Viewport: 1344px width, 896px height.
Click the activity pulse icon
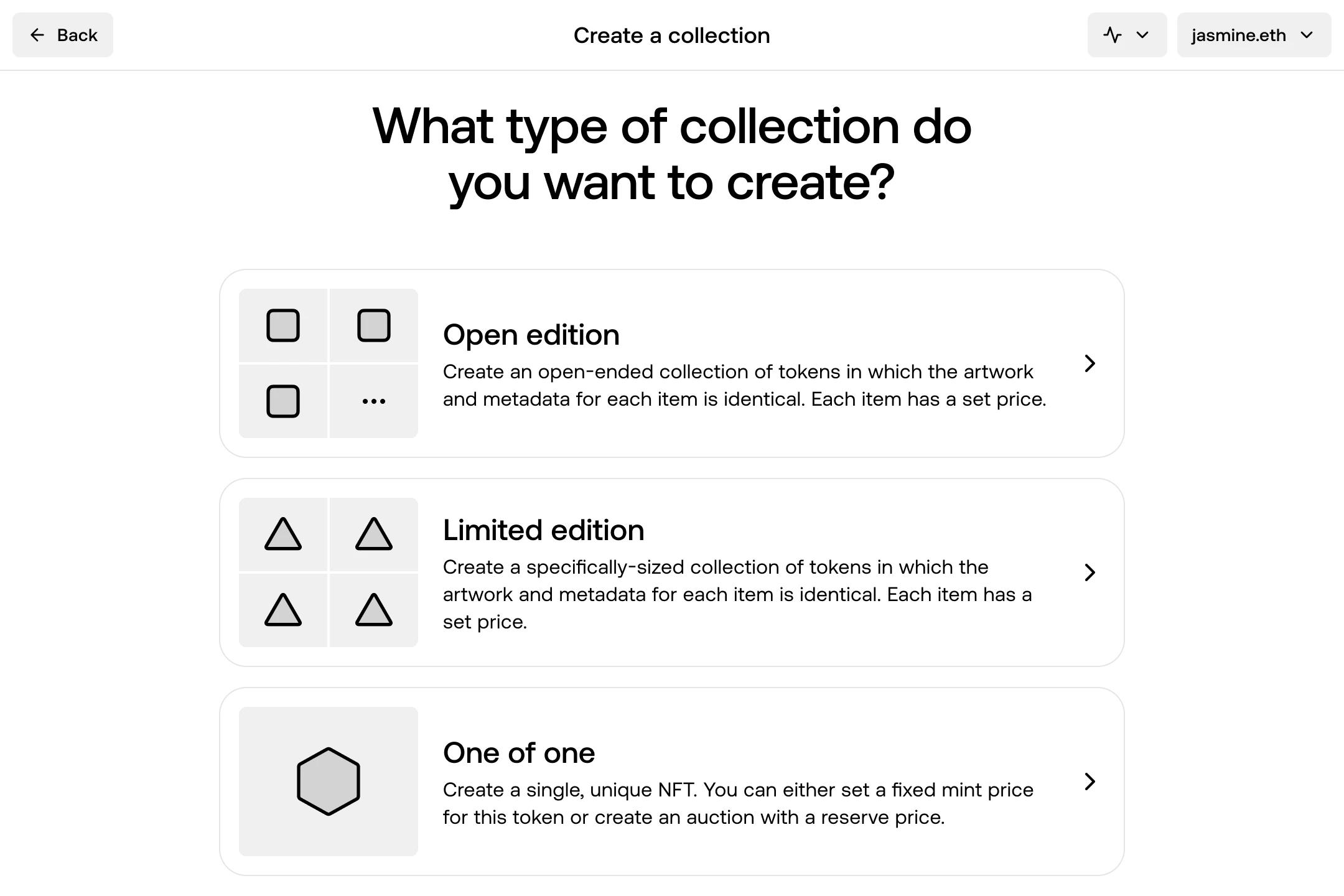[1113, 35]
